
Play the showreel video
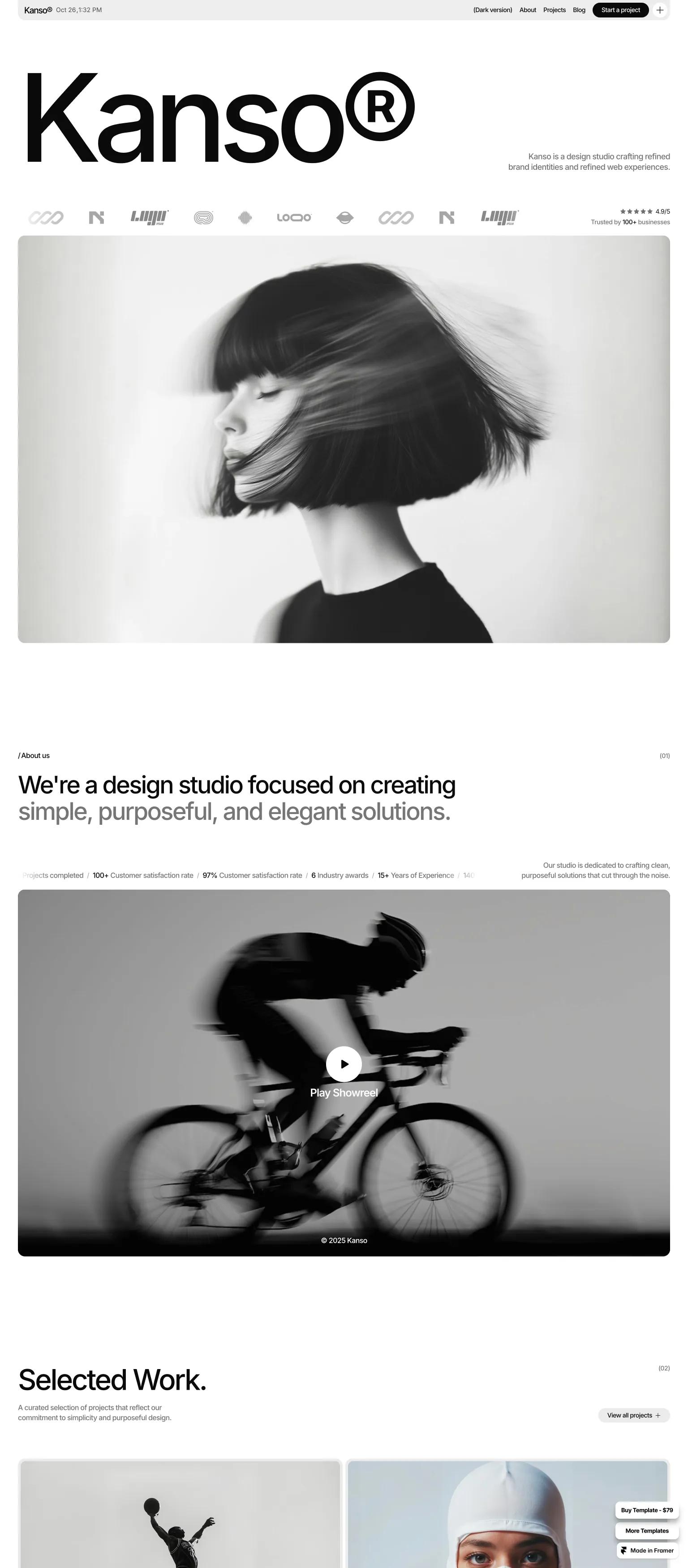pyautogui.click(x=344, y=1064)
